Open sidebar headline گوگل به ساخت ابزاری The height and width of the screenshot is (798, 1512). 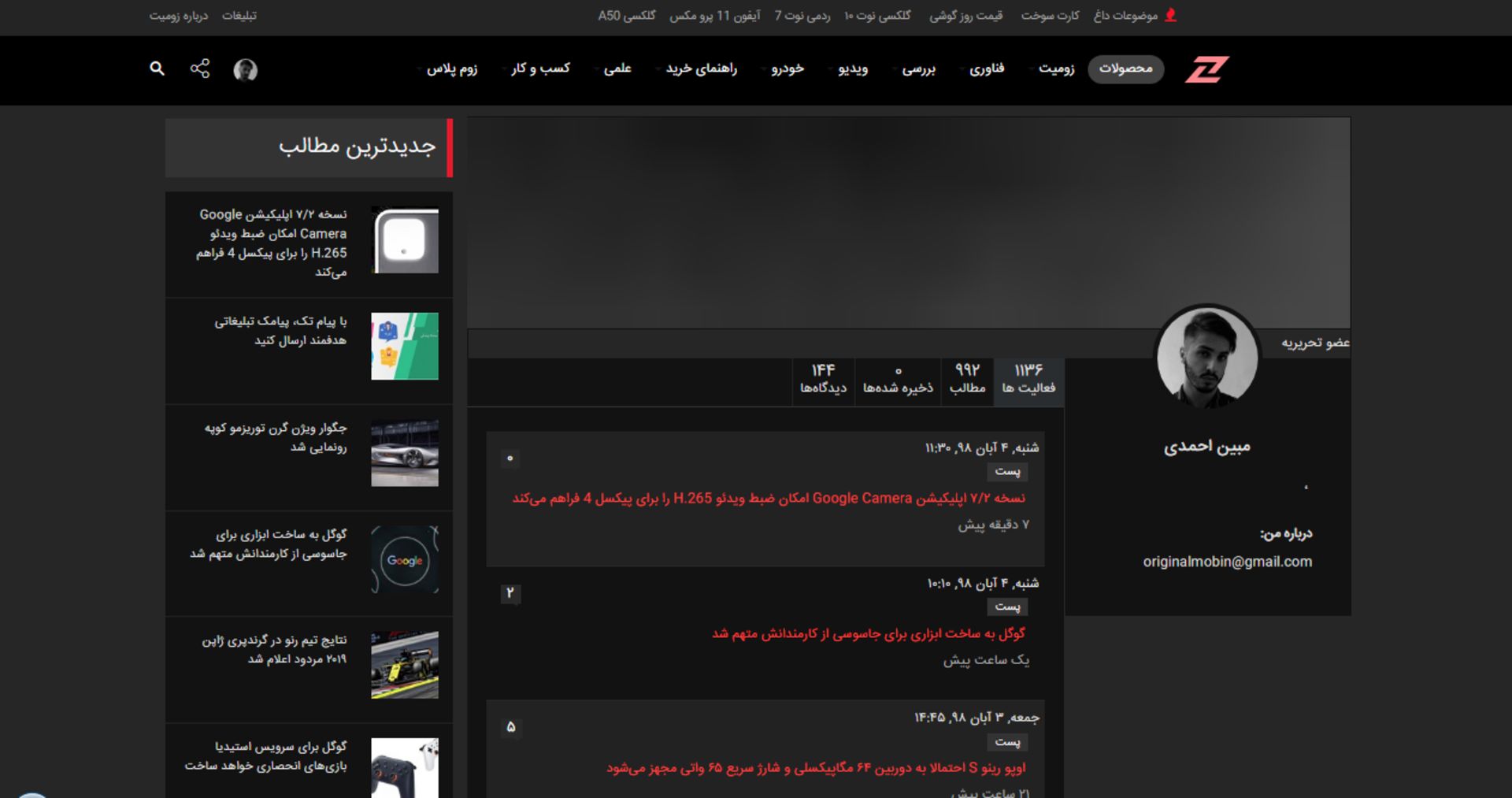269,544
